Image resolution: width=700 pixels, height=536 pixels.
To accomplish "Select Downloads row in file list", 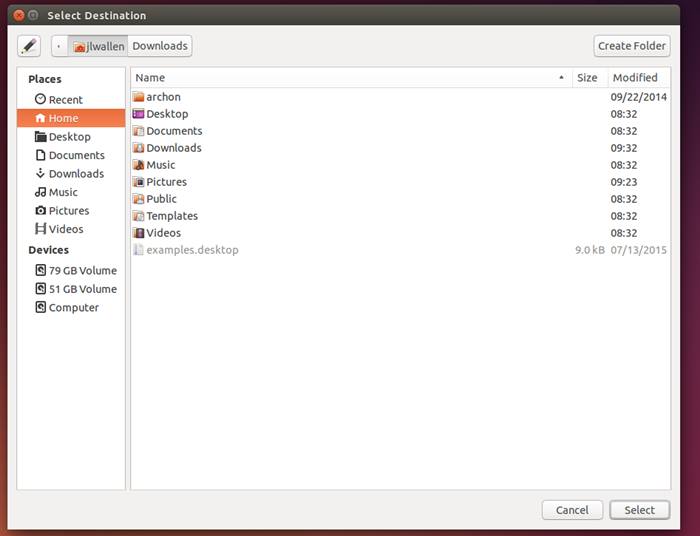I will (400, 148).
